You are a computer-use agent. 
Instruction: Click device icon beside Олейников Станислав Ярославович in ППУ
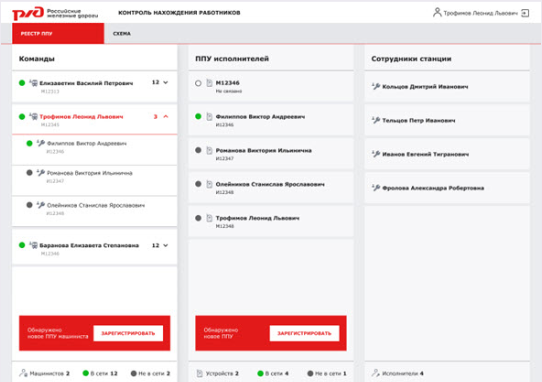point(209,184)
